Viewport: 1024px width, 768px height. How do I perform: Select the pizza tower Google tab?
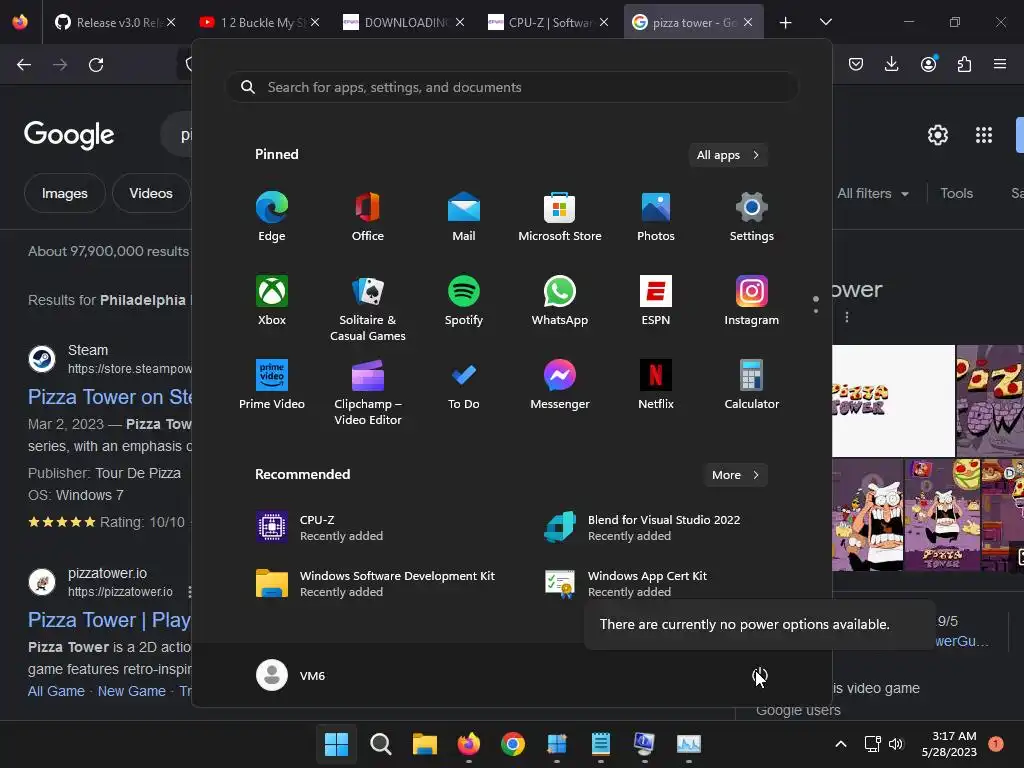click(693, 22)
